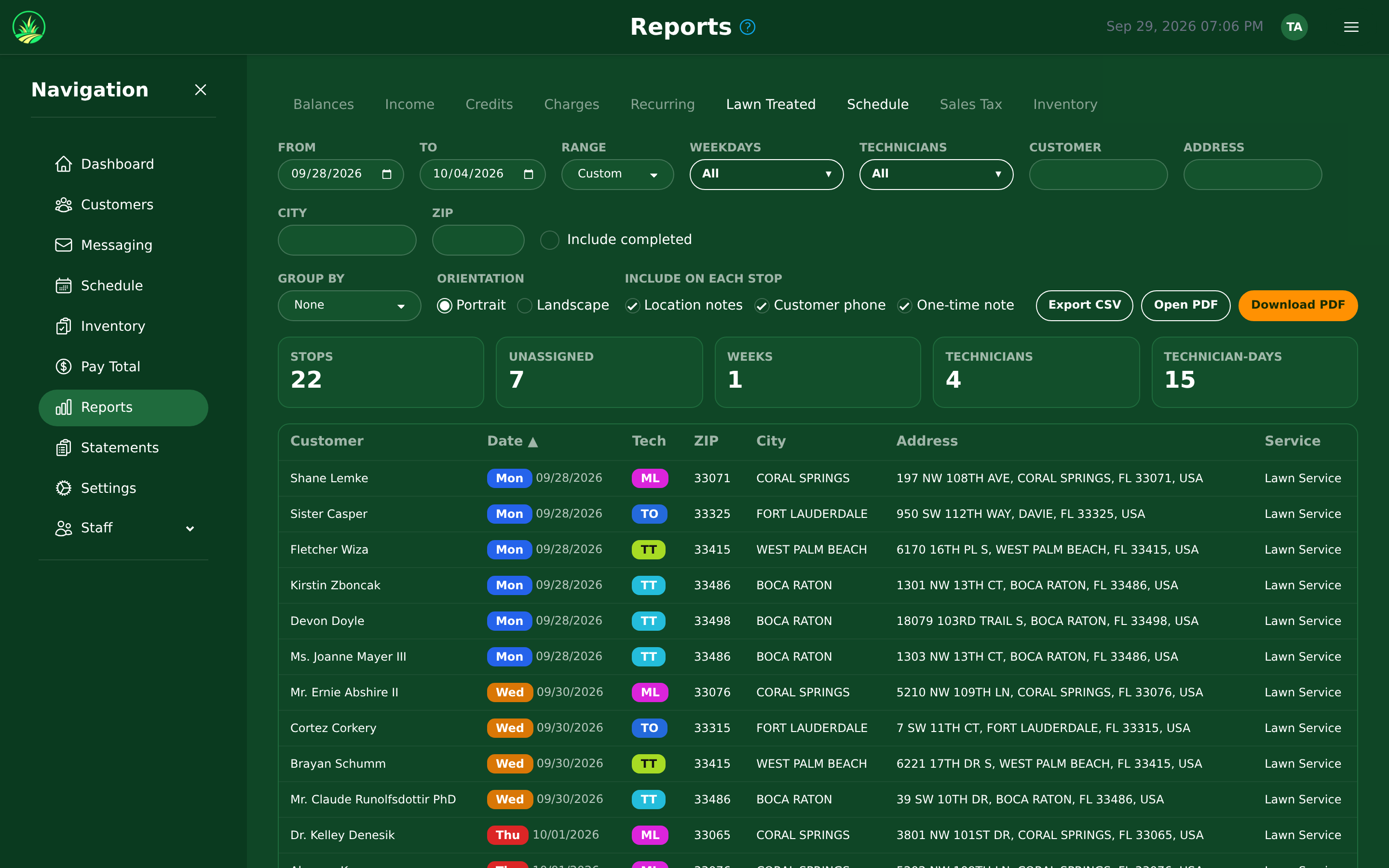Click the ML tech badge for Shane Lemke
1389x868 pixels.
pyautogui.click(x=650, y=478)
